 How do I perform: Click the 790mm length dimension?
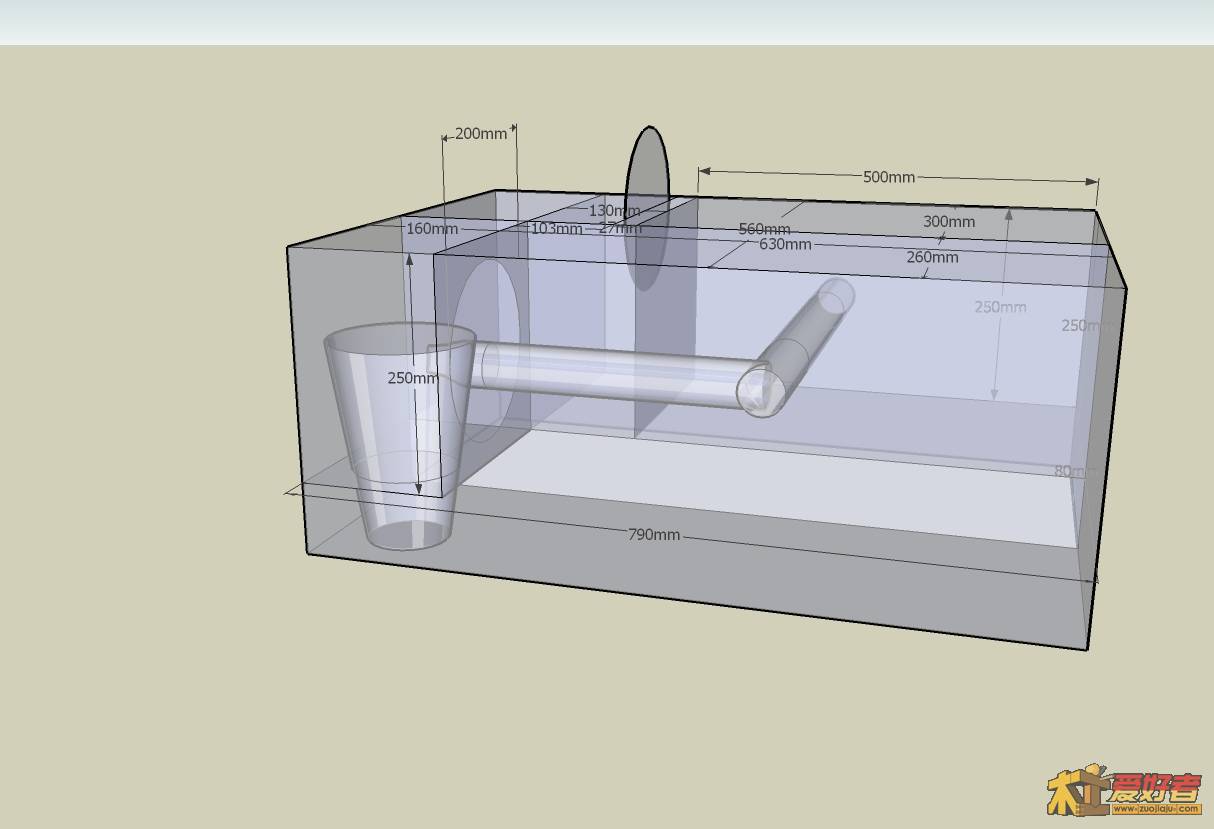click(654, 535)
